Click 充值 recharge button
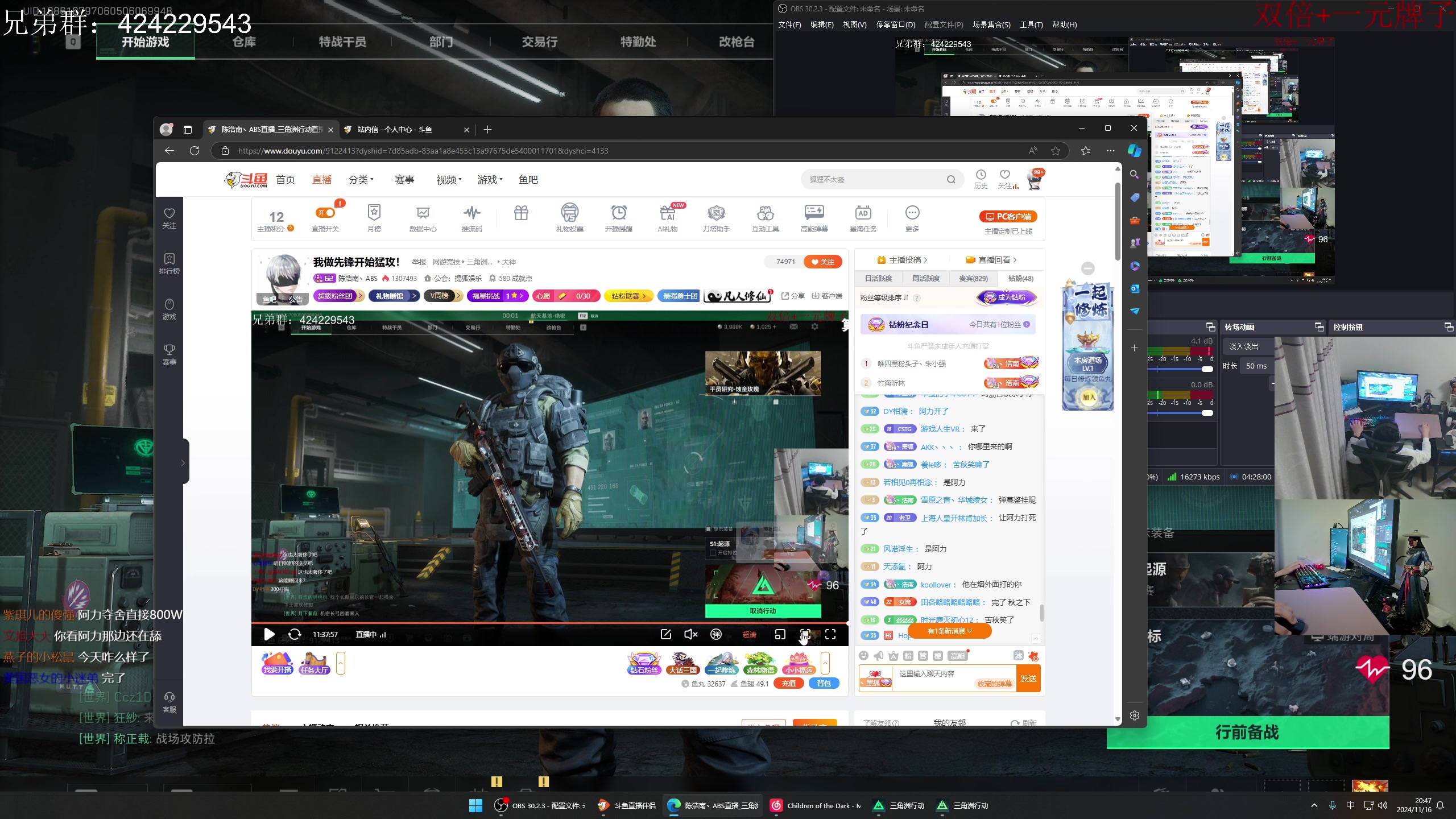This screenshot has height=819, width=1456. [789, 684]
